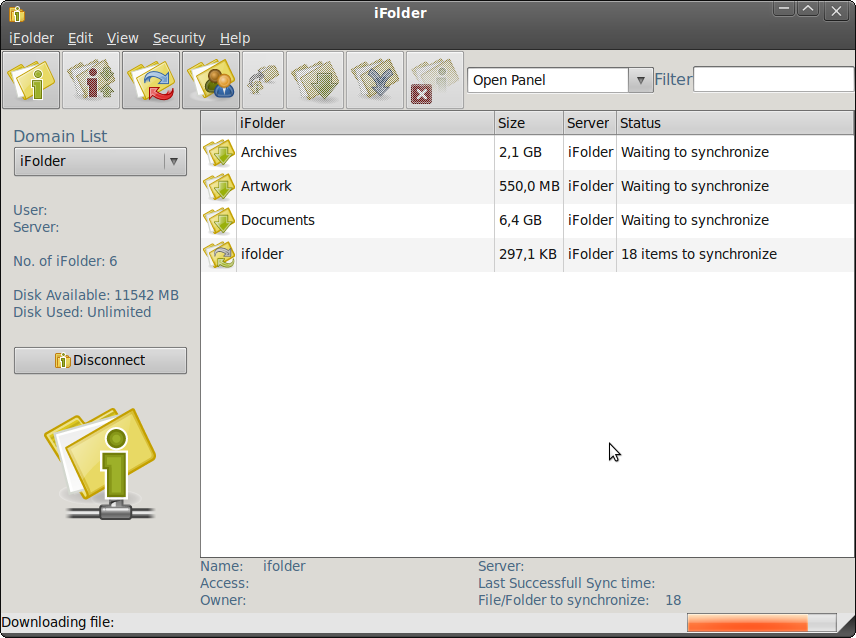Click the folder icon of the Archives row
Screen dimensions: 856x638
tap(219, 152)
